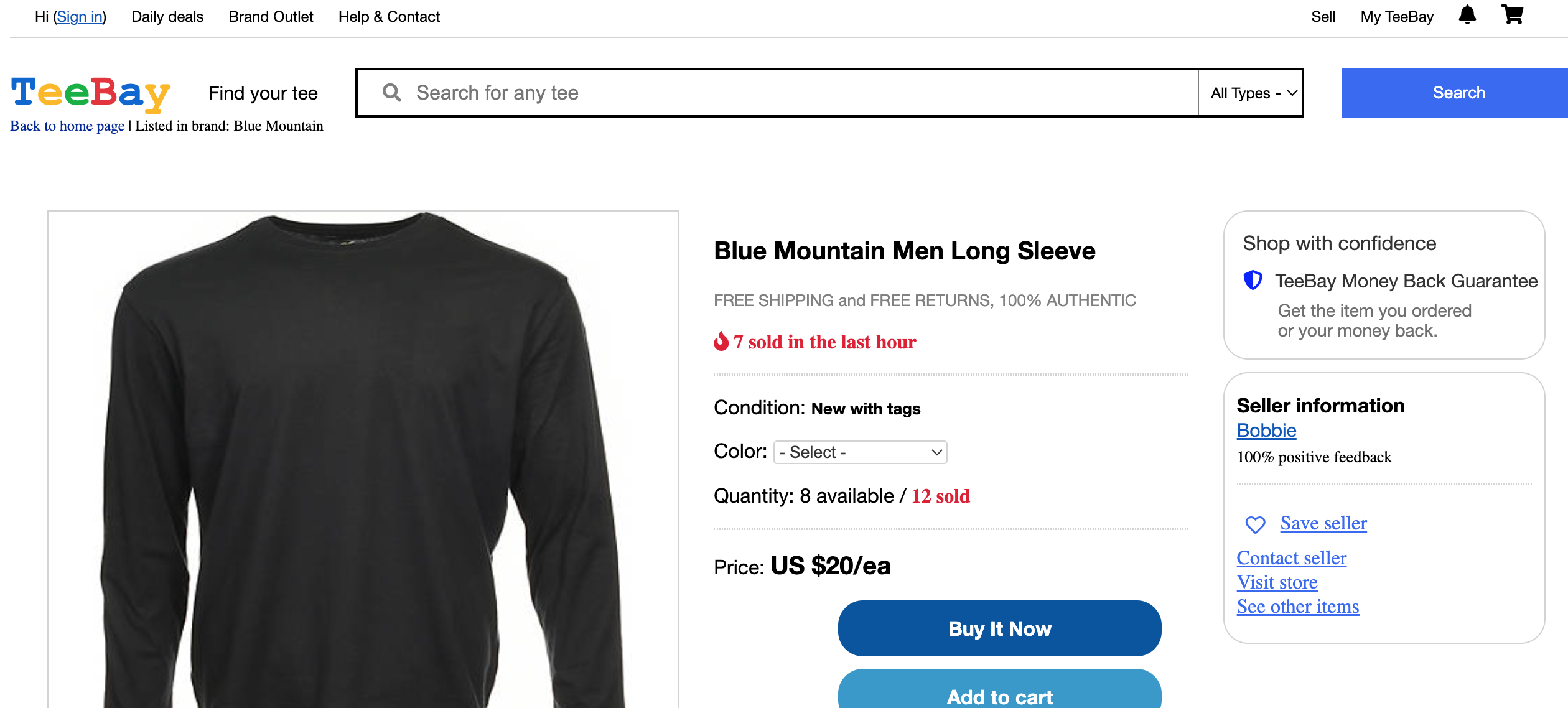Click the black long sleeve product image
Screen dimensions: 1568x708
click(x=363, y=459)
